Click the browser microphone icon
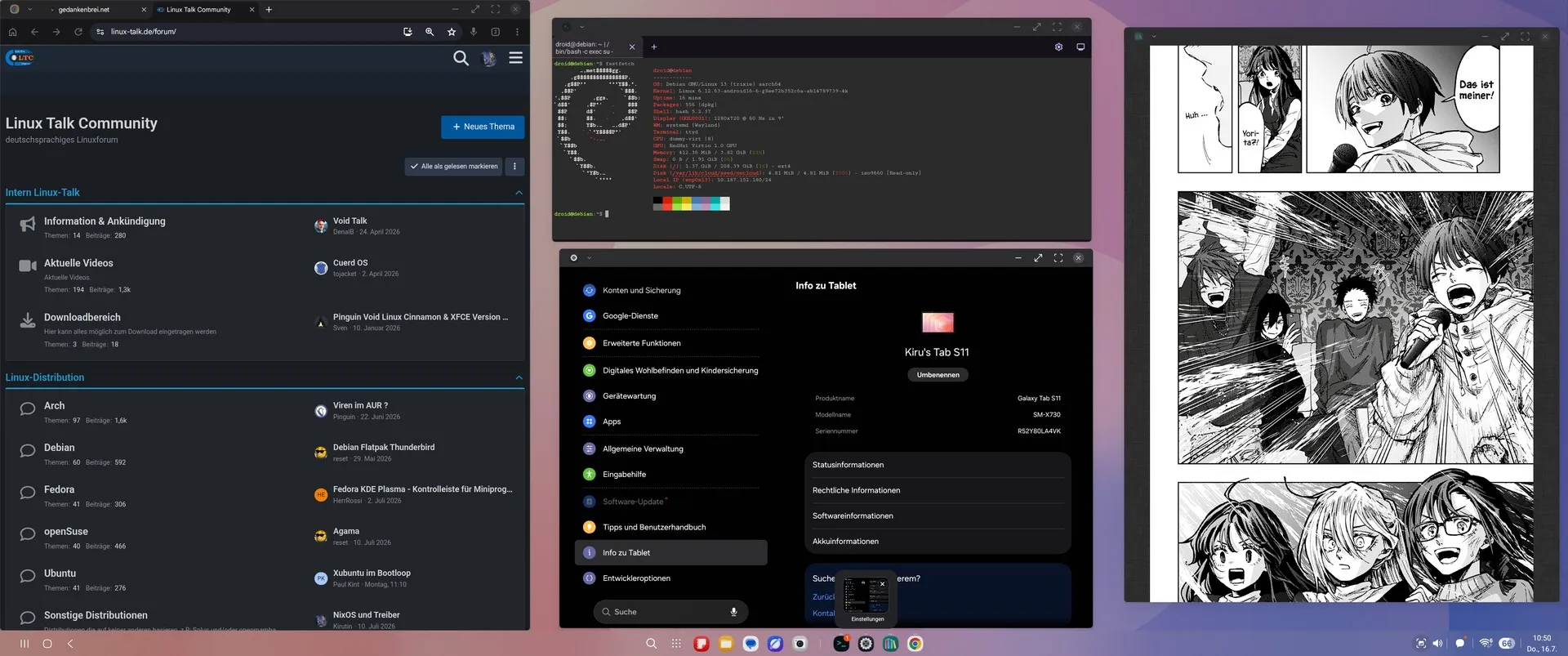 pyautogui.click(x=474, y=32)
